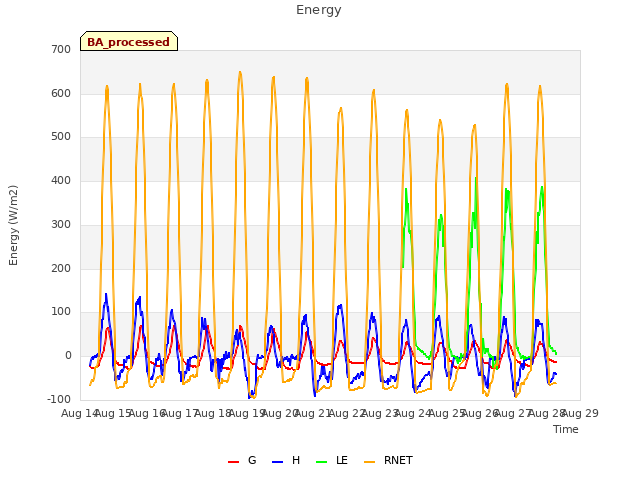The image size is (640, 480).
Task: Click the Aug 24 x-axis date label
Action: [x=413, y=413]
